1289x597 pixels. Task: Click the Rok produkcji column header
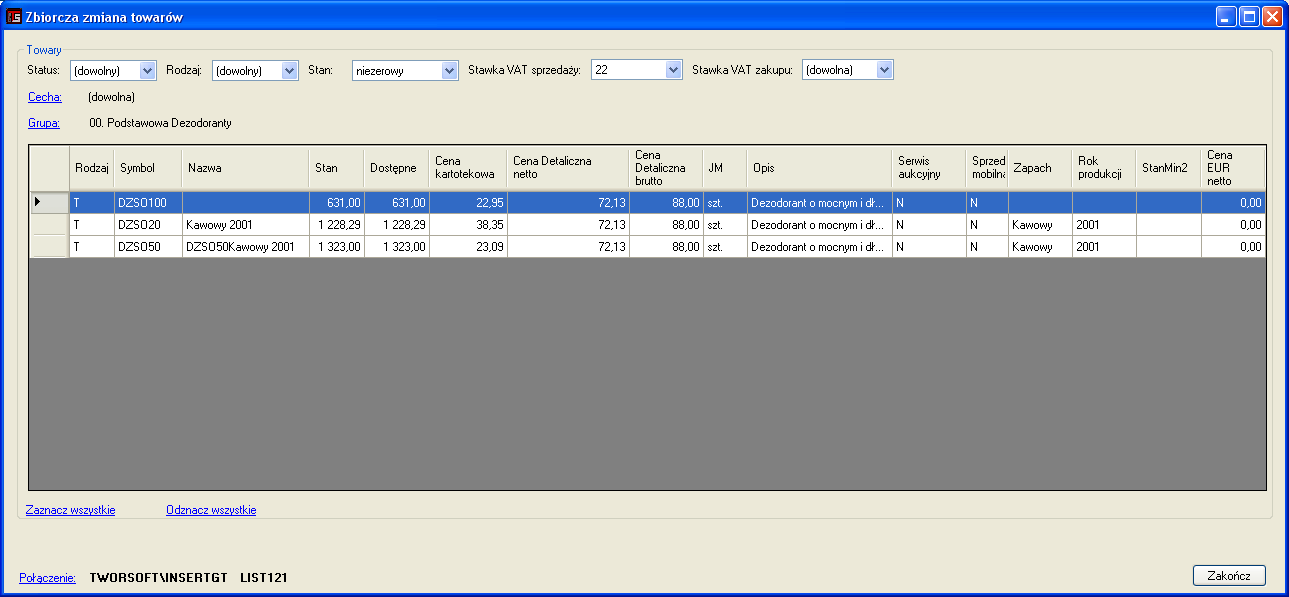pyautogui.click(x=1104, y=168)
